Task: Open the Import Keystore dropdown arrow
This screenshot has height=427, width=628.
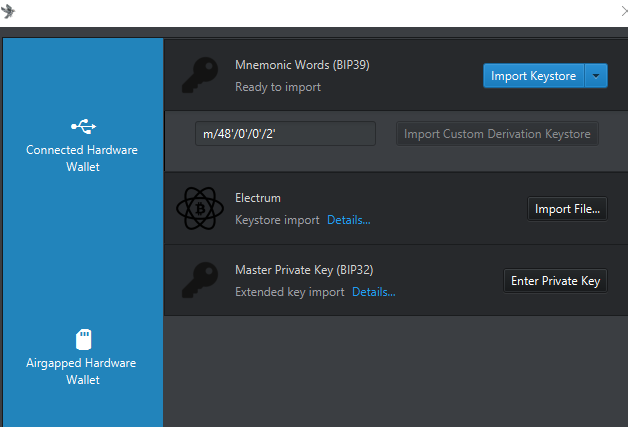Action: [596, 76]
